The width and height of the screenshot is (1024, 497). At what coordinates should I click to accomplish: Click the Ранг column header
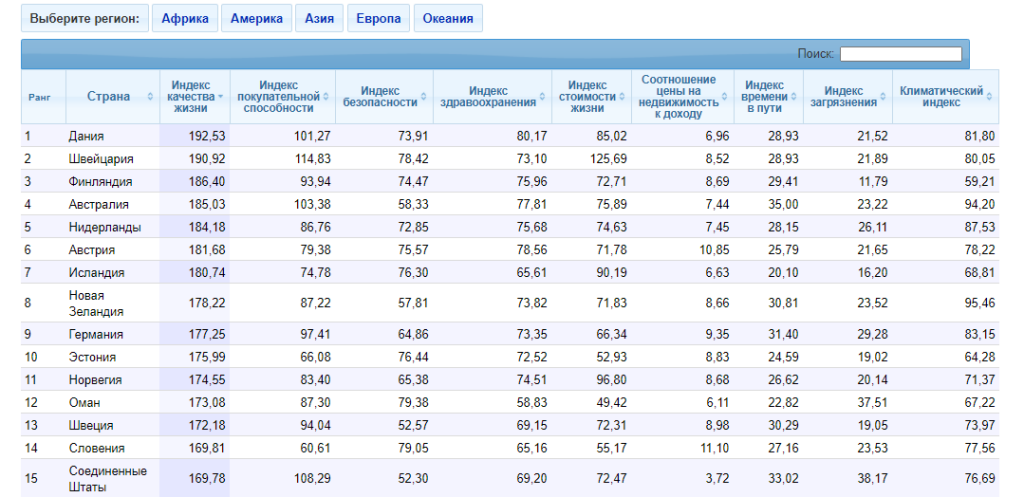(40, 97)
